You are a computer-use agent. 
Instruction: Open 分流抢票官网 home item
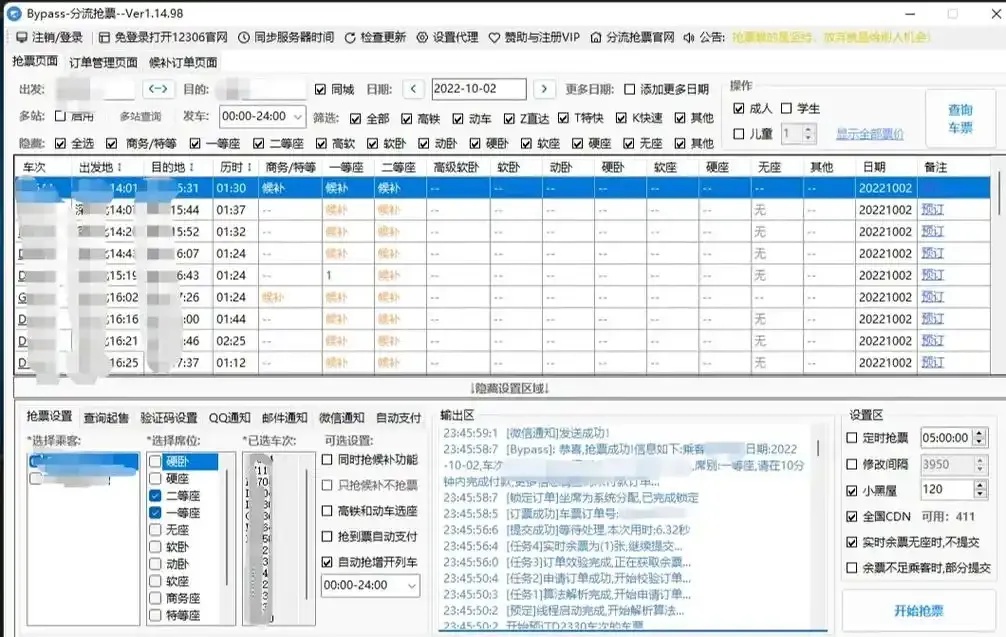632,37
